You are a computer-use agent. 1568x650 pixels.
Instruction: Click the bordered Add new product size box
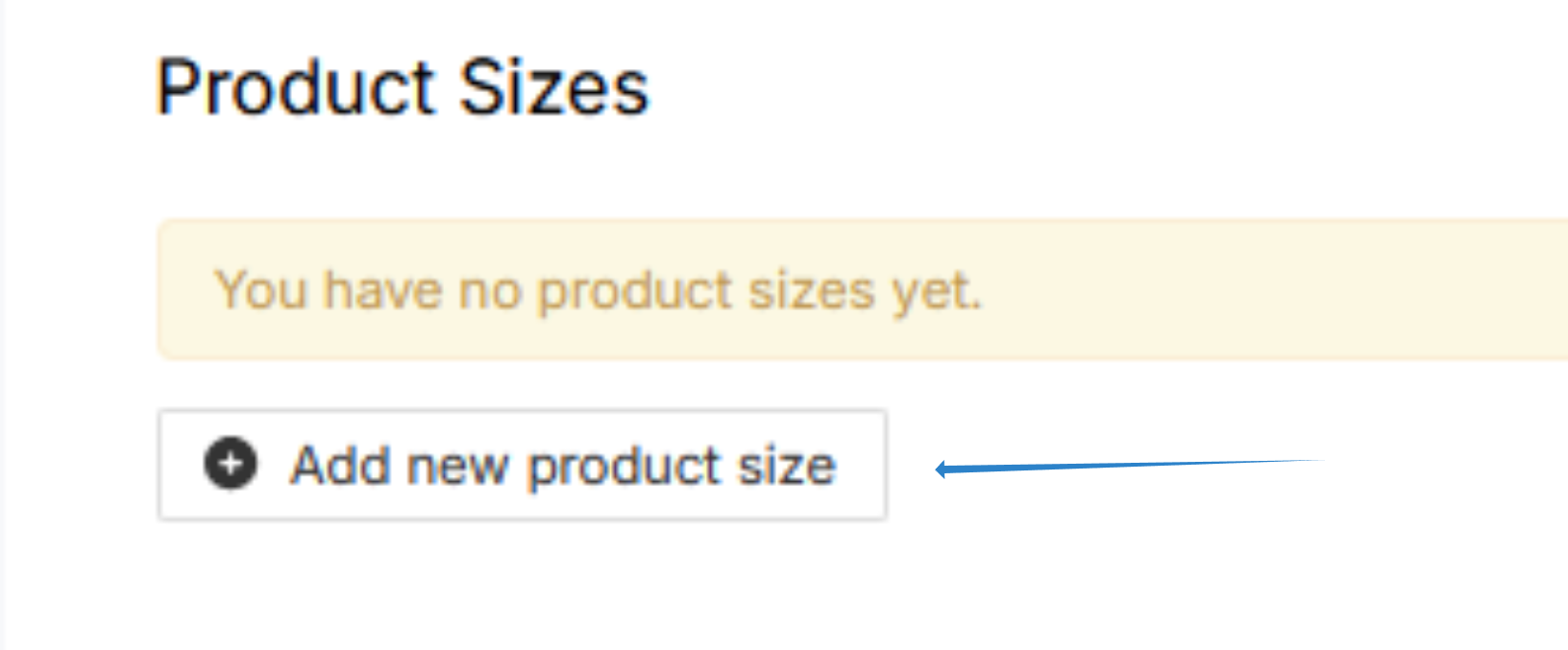[x=524, y=465]
